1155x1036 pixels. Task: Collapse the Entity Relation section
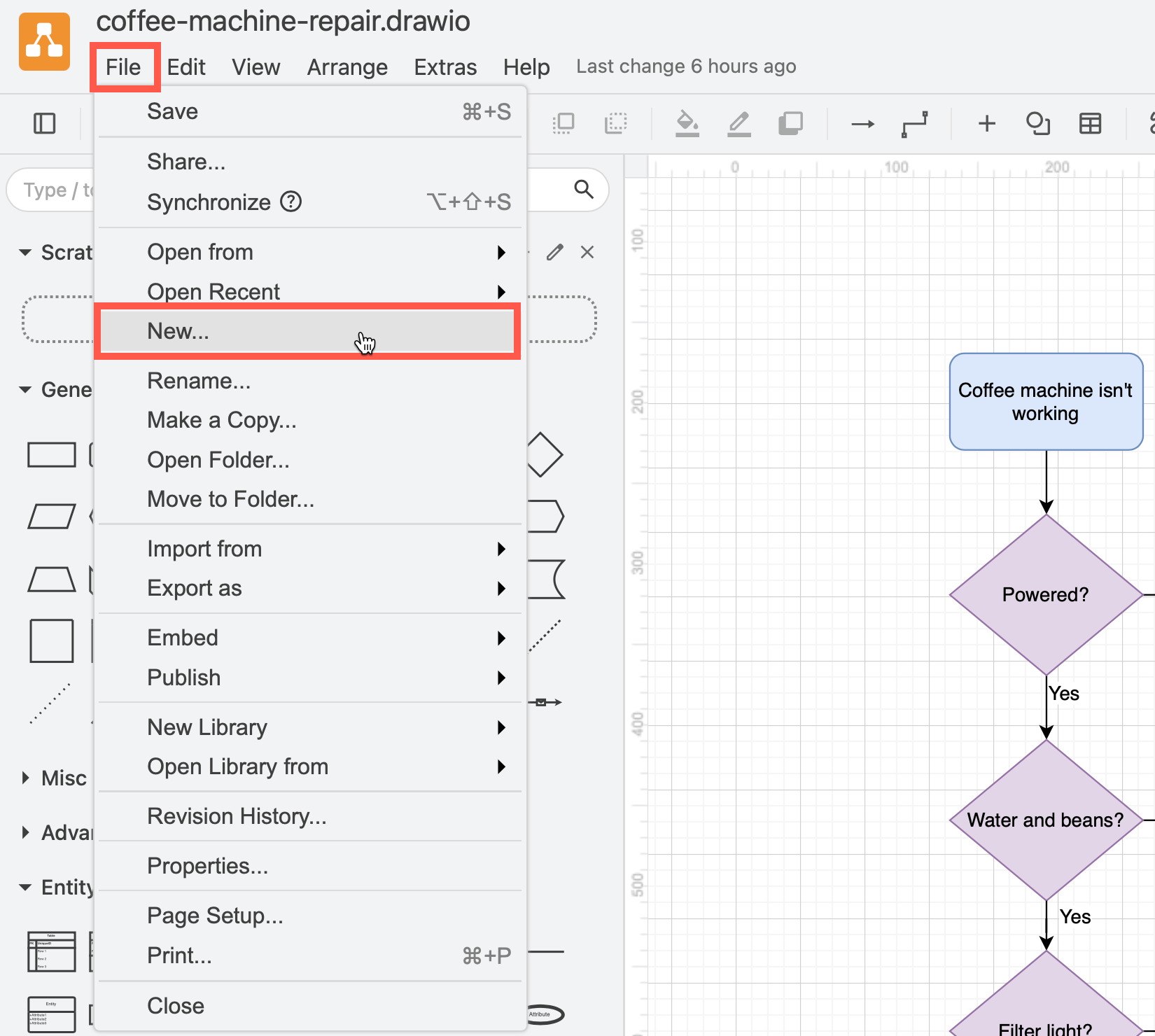pyautogui.click(x=25, y=887)
